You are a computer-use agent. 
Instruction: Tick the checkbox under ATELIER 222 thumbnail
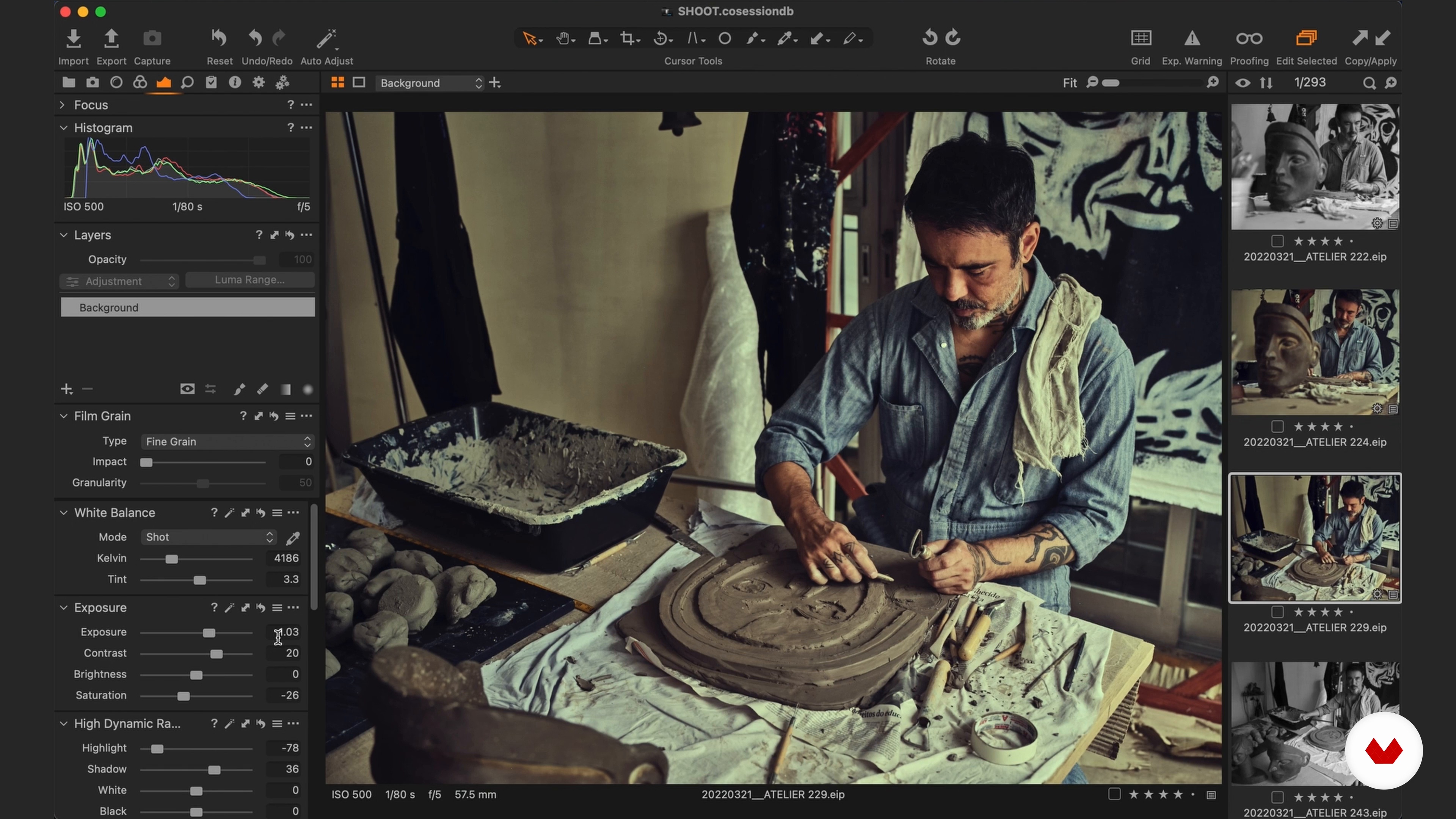[x=1277, y=242]
